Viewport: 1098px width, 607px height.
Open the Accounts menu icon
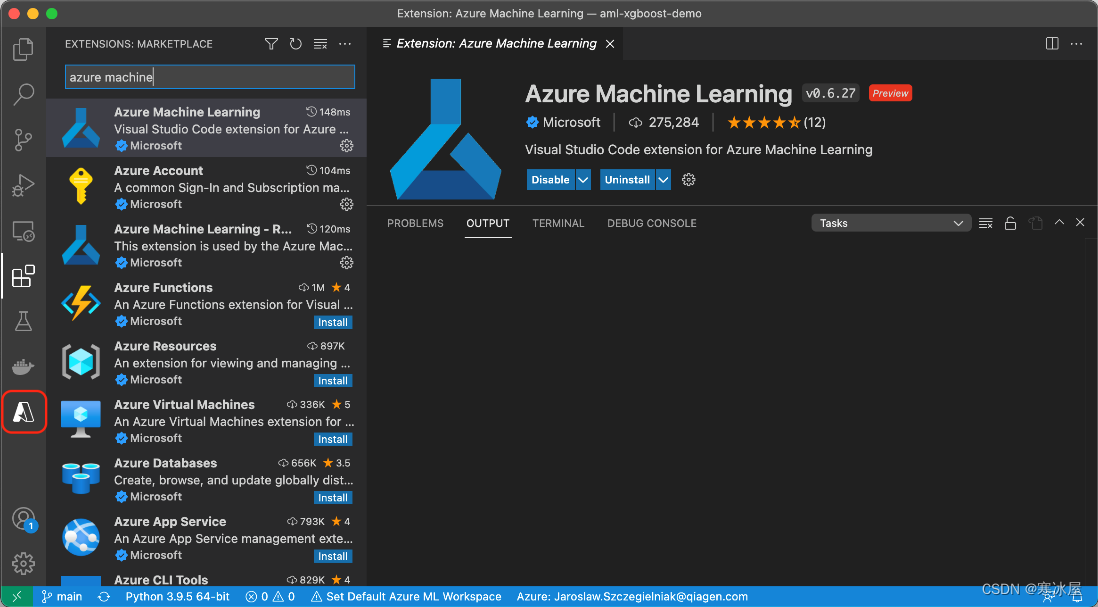click(23, 519)
